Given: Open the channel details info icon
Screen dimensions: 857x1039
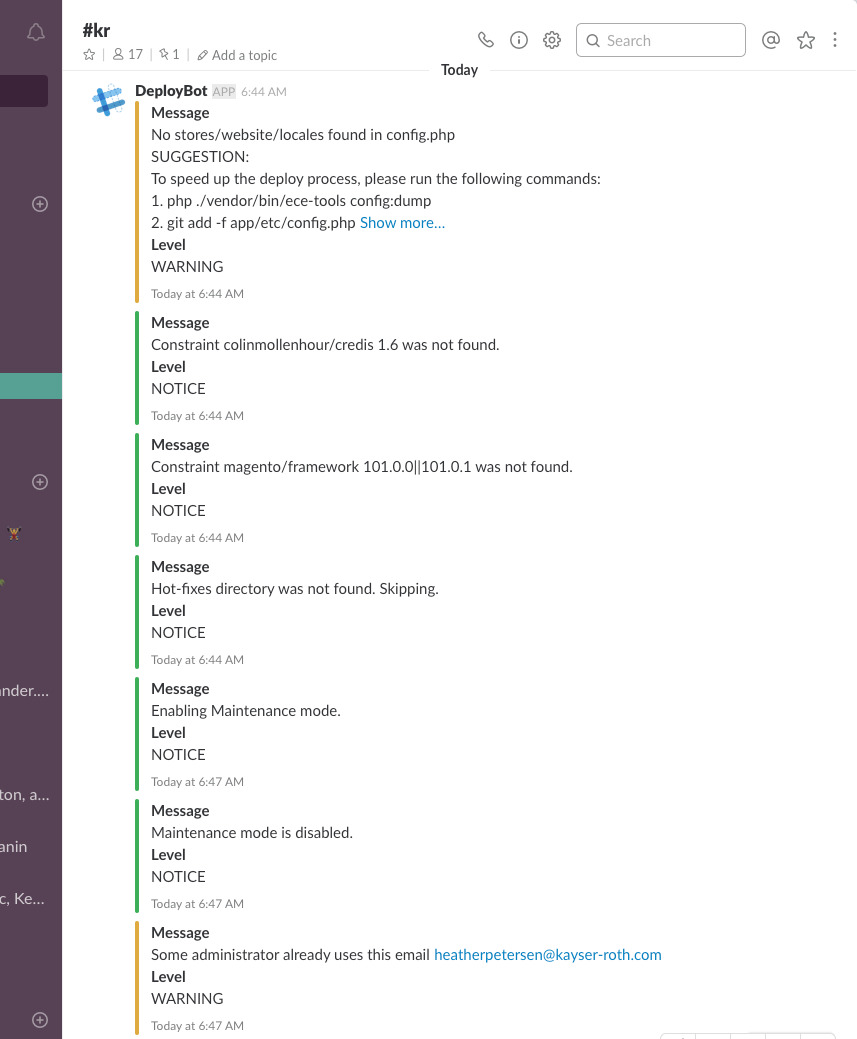Looking at the screenshot, I should pos(519,40).
